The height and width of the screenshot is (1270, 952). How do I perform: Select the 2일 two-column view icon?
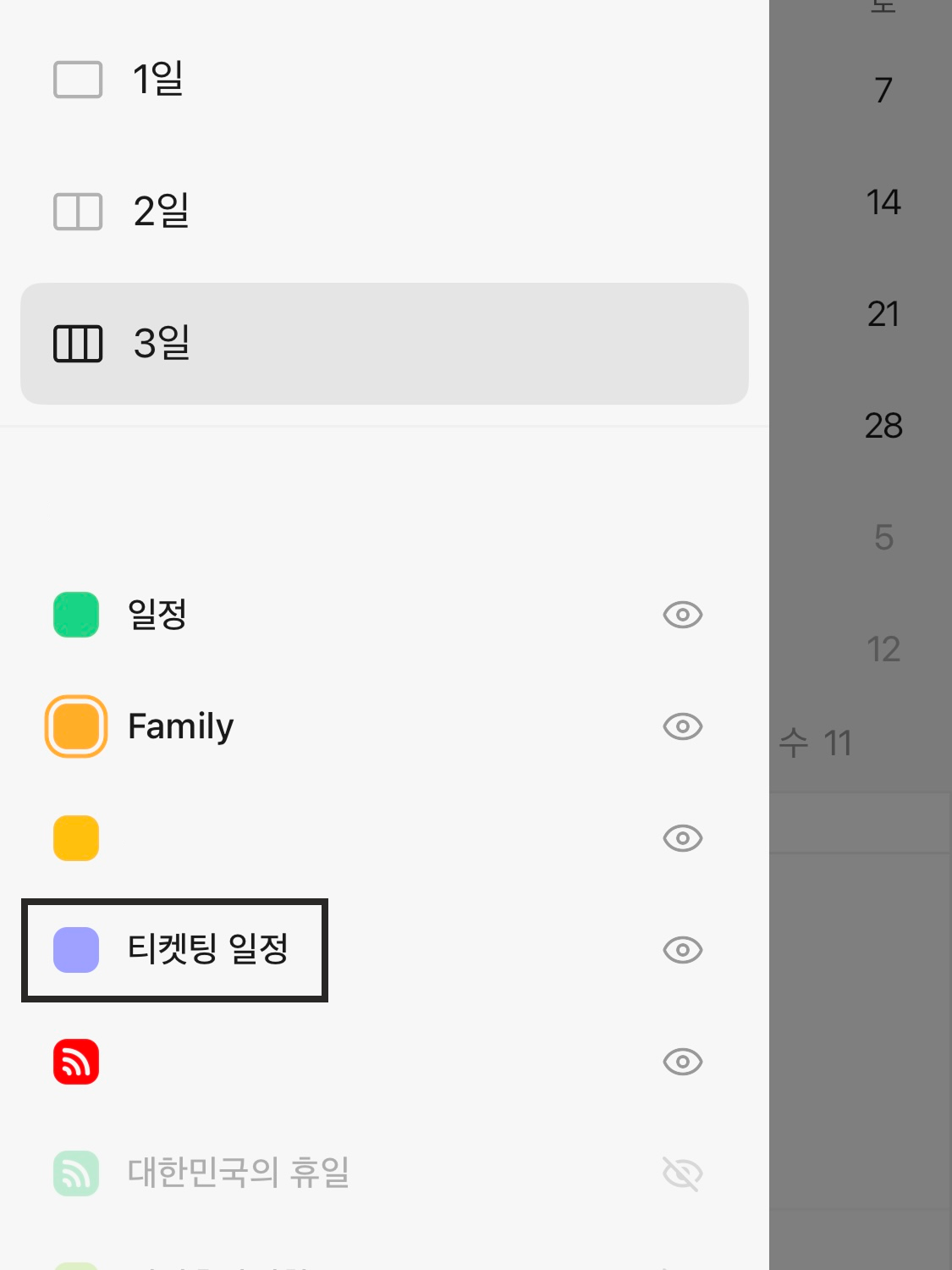pos(78,212)
